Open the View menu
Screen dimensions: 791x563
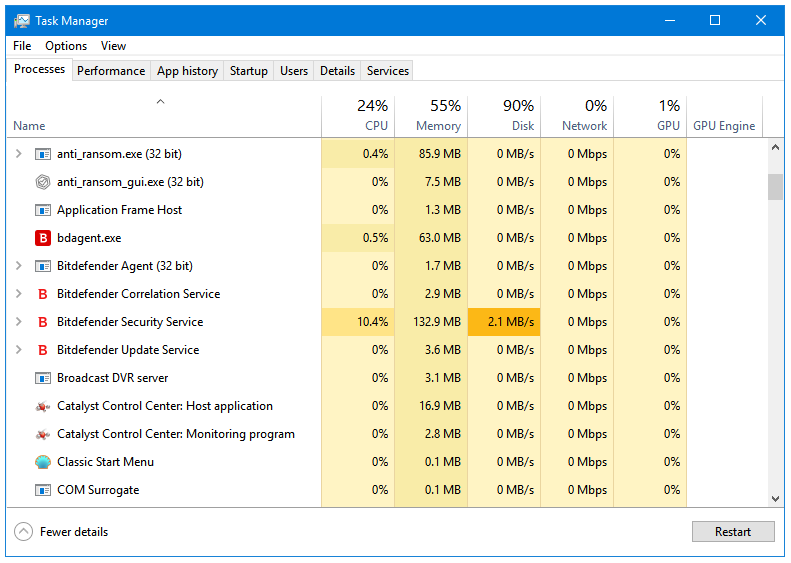tap(113, 46)
